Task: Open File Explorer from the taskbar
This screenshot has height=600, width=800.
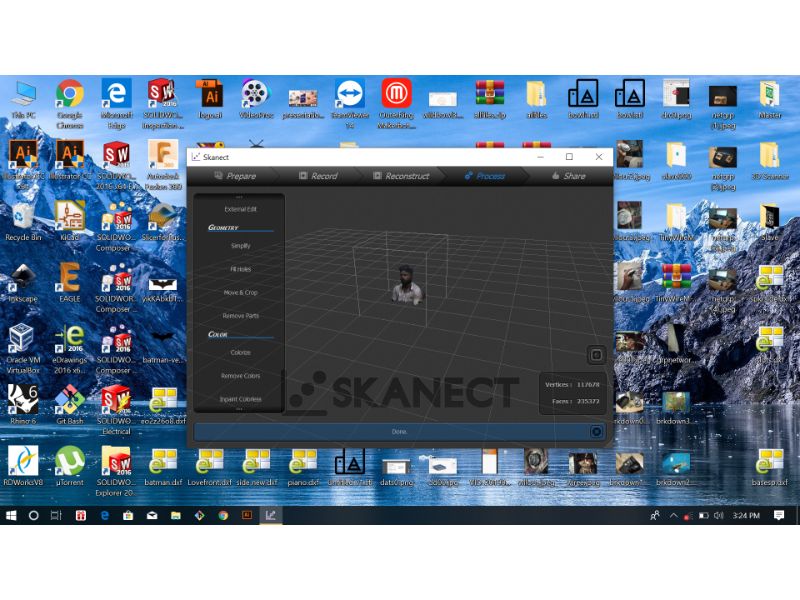Action: (x=176, y=515)
